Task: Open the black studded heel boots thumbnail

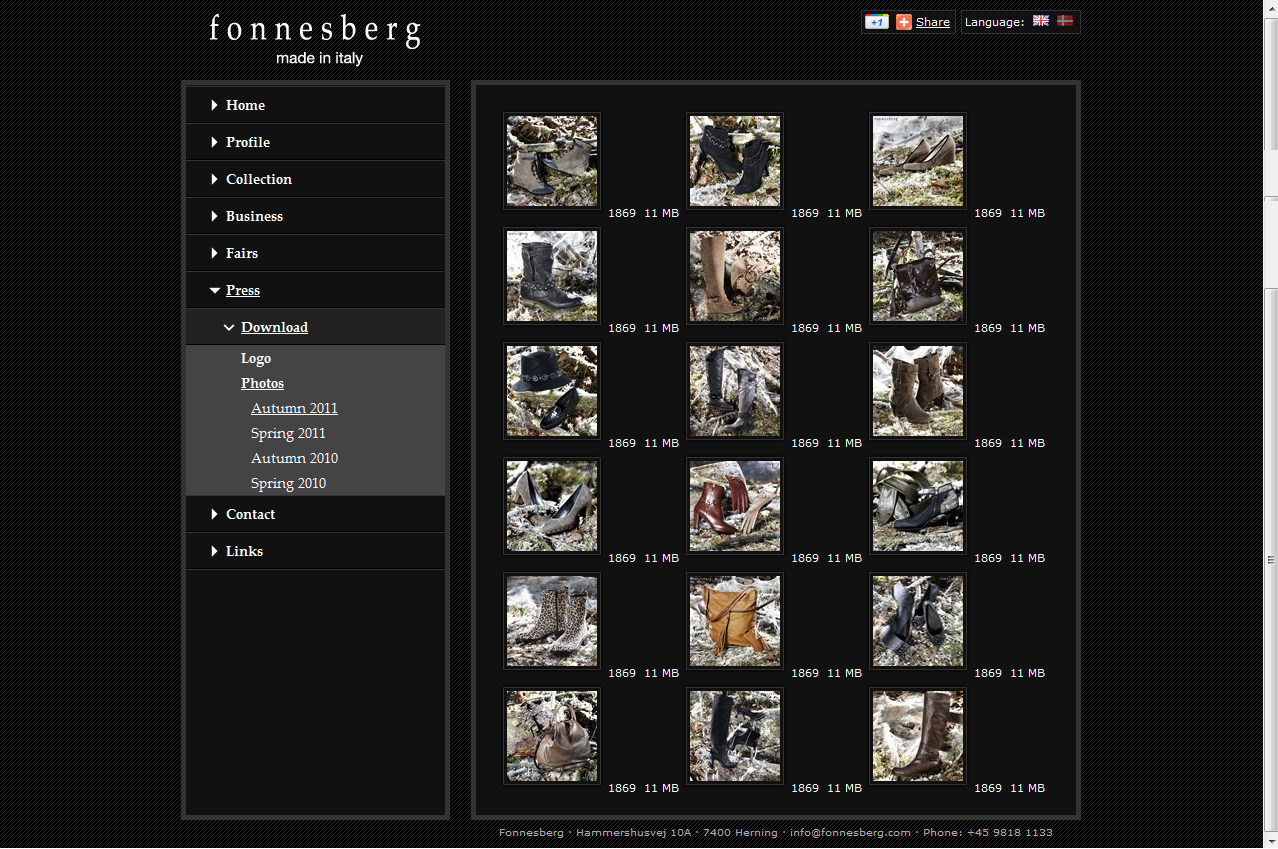Action: coord(735,161)
